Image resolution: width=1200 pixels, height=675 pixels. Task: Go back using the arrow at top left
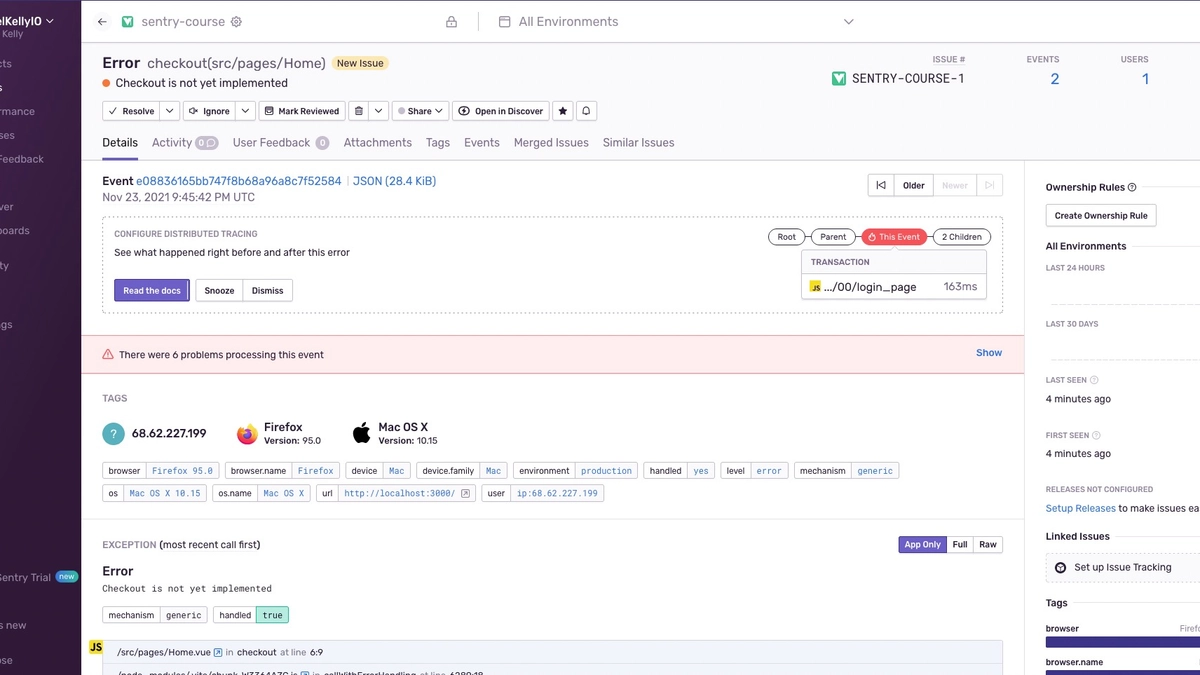point(101,21)
